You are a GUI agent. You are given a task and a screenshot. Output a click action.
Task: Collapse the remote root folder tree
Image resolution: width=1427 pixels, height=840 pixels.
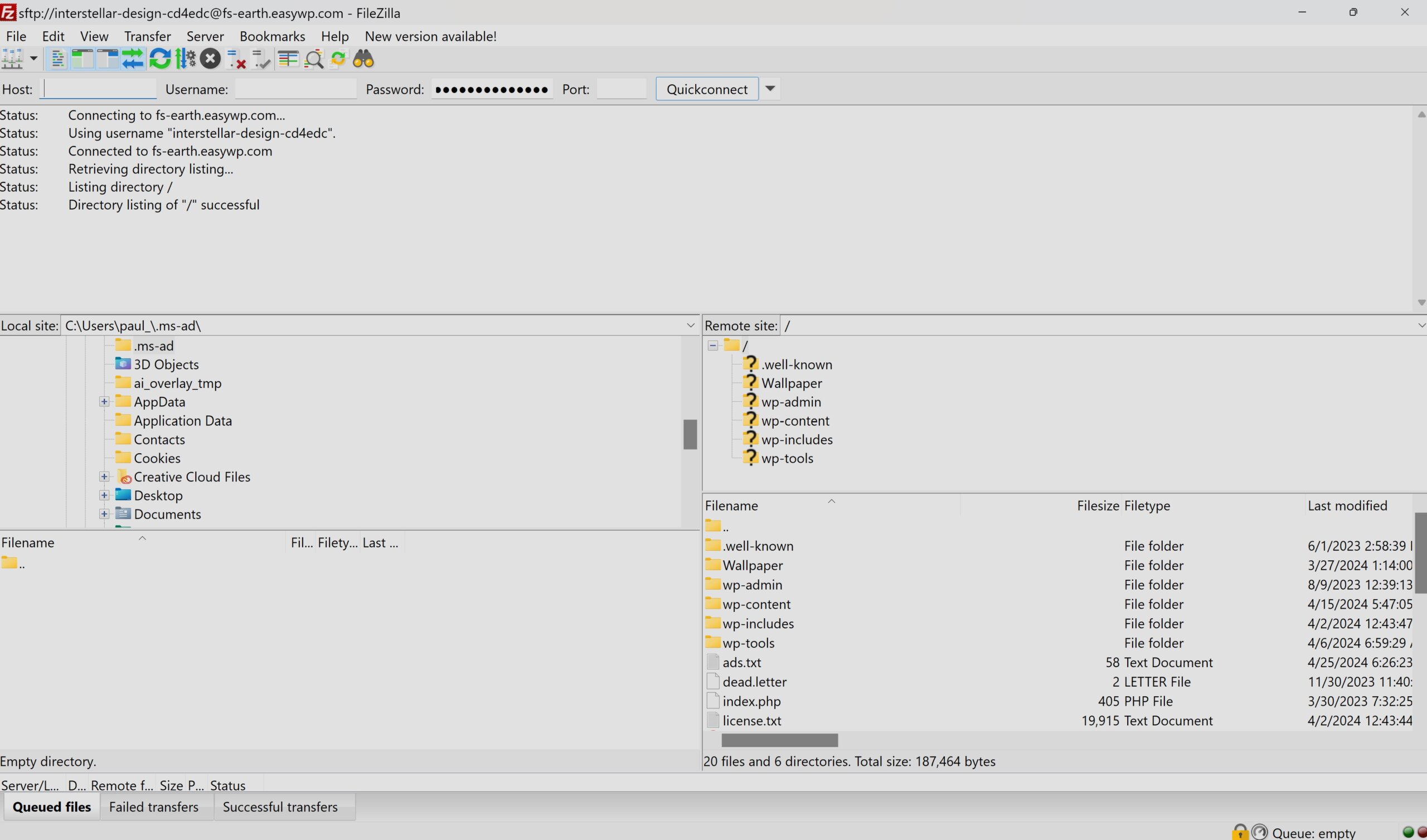[x=712, y=345]
